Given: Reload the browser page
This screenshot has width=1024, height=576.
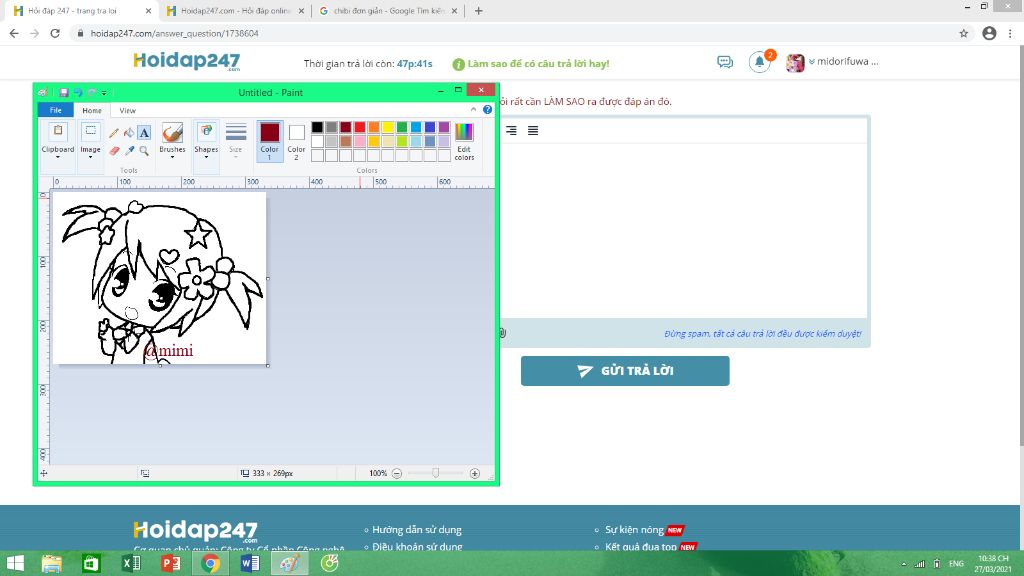Looking at the screenshot, I should [55, 33].
